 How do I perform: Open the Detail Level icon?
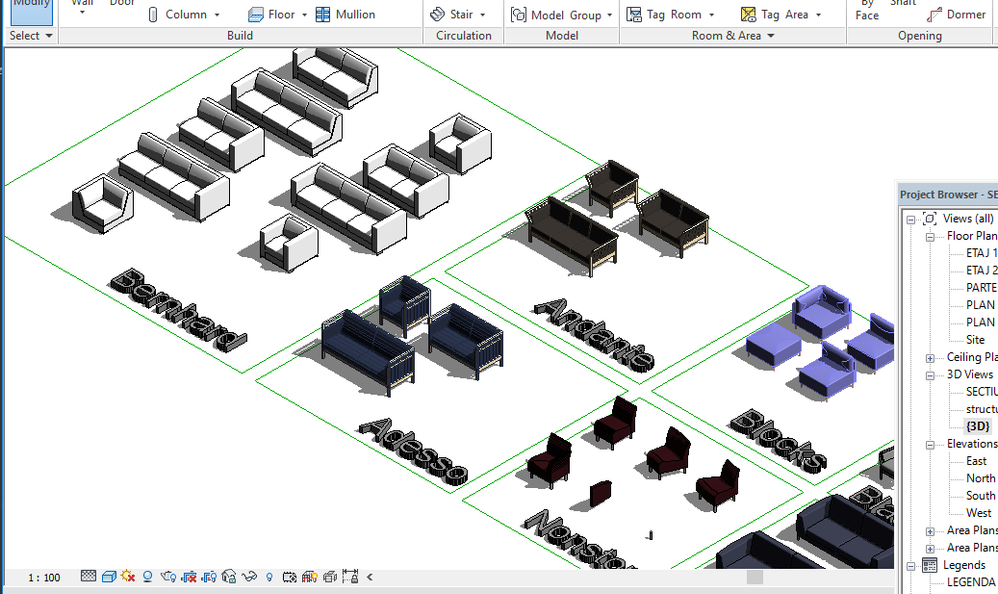88,576
